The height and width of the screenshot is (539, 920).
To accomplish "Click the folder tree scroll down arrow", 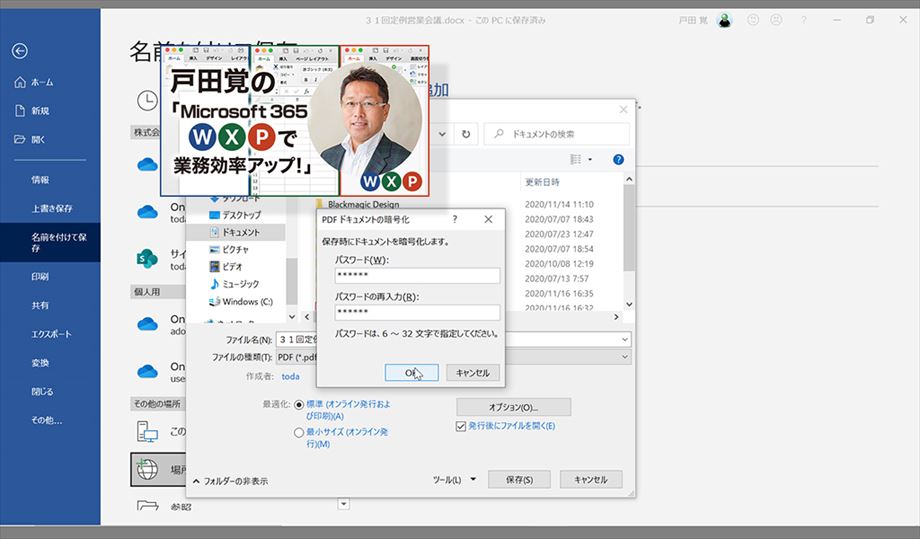I will tap(292, 317).
